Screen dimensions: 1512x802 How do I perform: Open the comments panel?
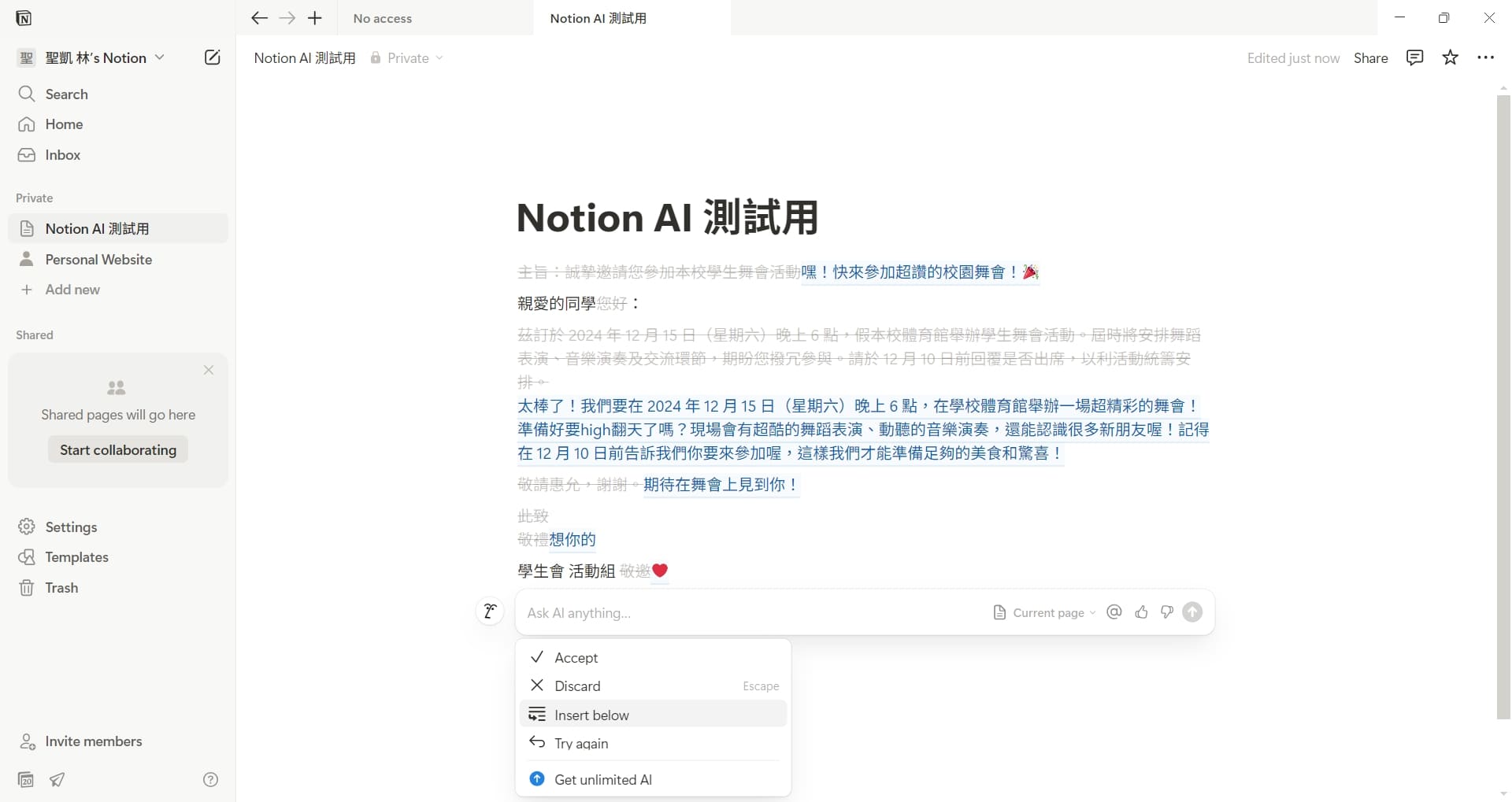pyautogui.click(x=1415, y=57)
